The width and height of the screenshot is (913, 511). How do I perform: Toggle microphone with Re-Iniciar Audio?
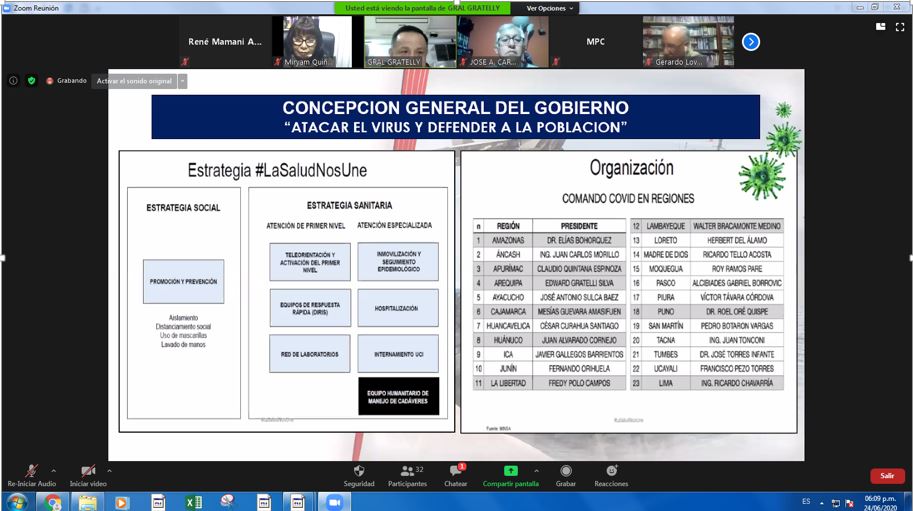pyautogui.click(x=32, y=470)
